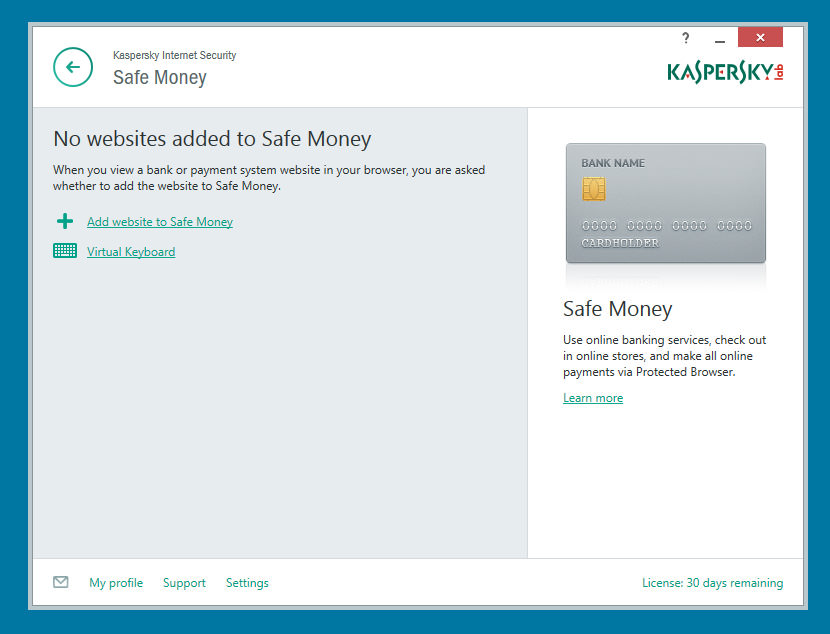Click the text Use online banking services

(664, 356)
